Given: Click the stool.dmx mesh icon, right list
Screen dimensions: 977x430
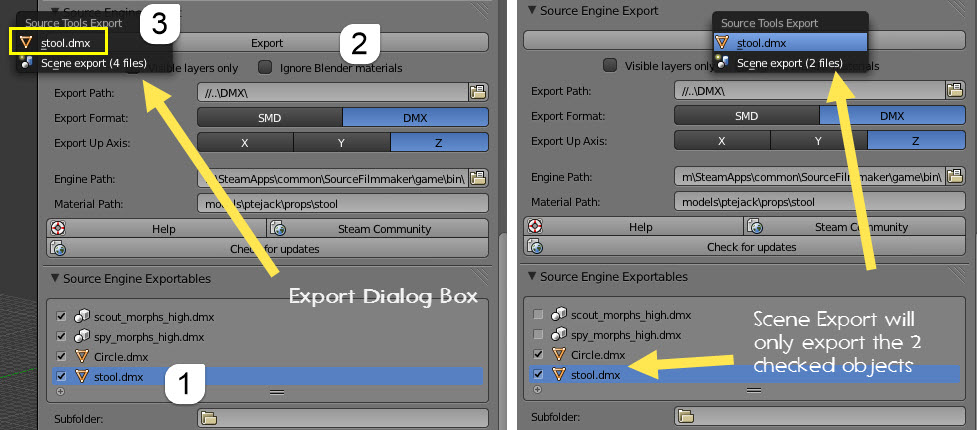Looking at the screenshot, I should pyautogui.click(x=560, y=375).
